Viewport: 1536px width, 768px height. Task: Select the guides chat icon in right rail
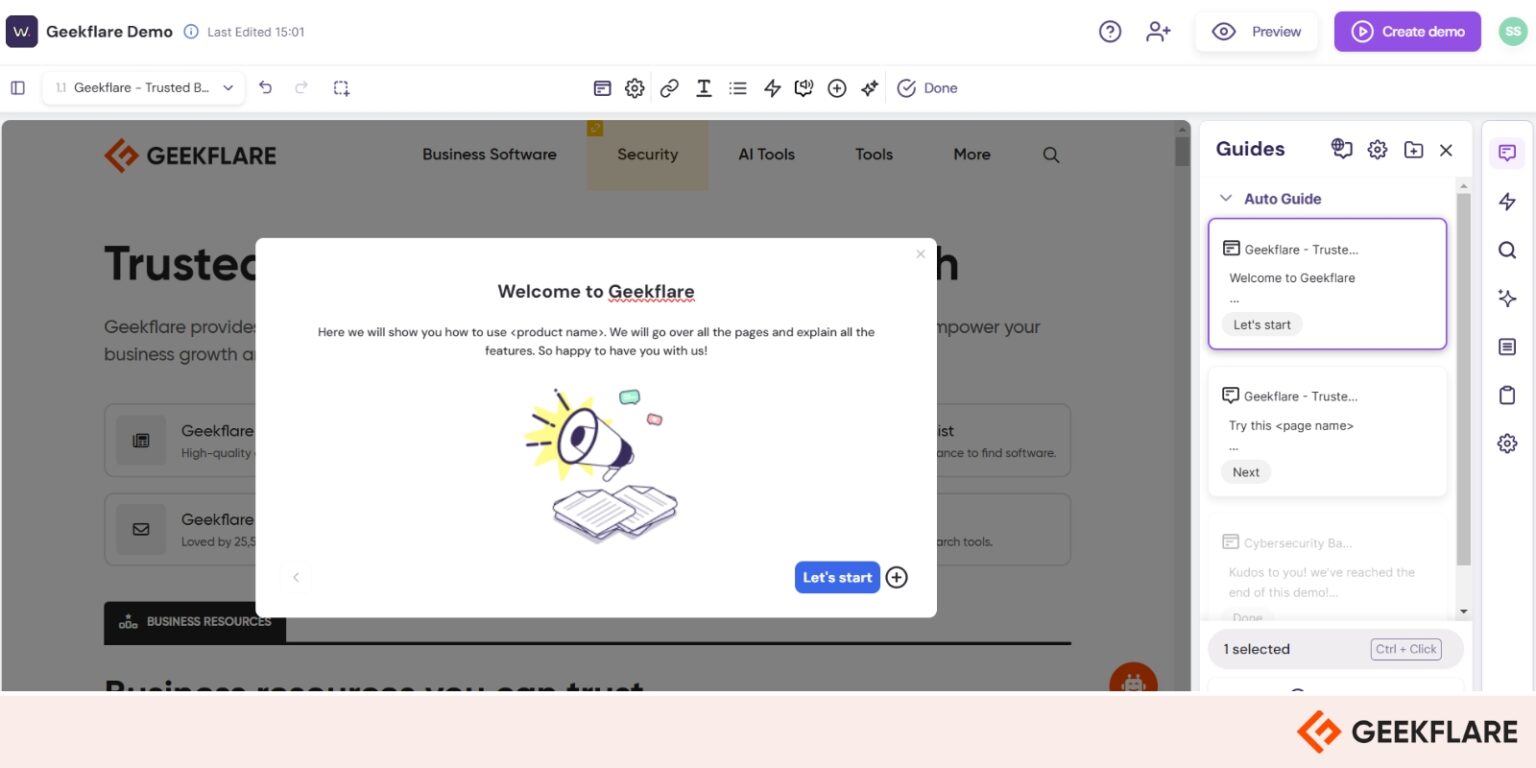pos(1507,153)
